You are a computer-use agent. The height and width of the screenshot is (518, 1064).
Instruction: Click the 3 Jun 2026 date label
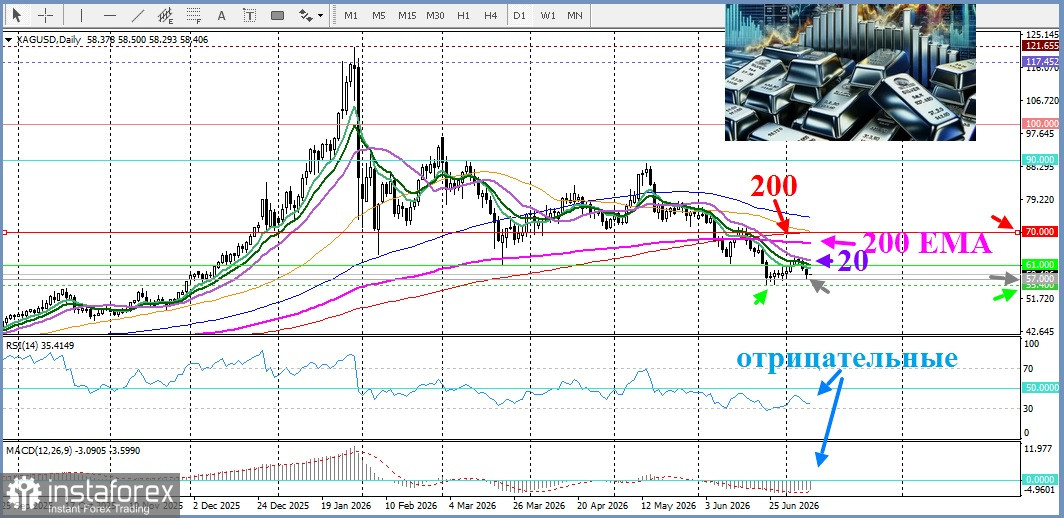click(727, 506)
